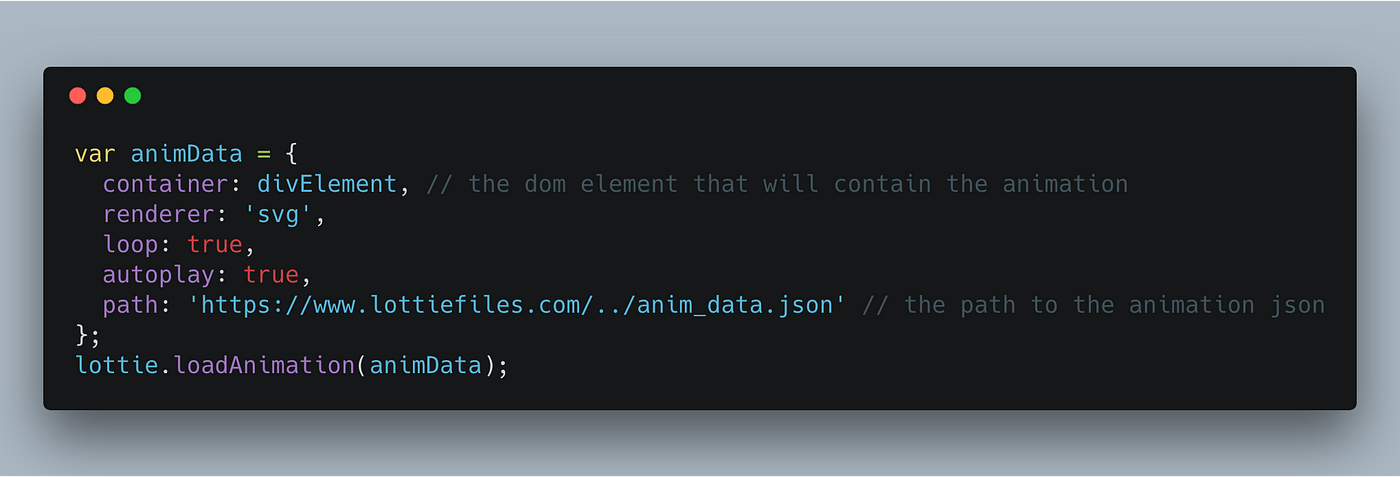Click the true value after autoplay

coord(270,274)
